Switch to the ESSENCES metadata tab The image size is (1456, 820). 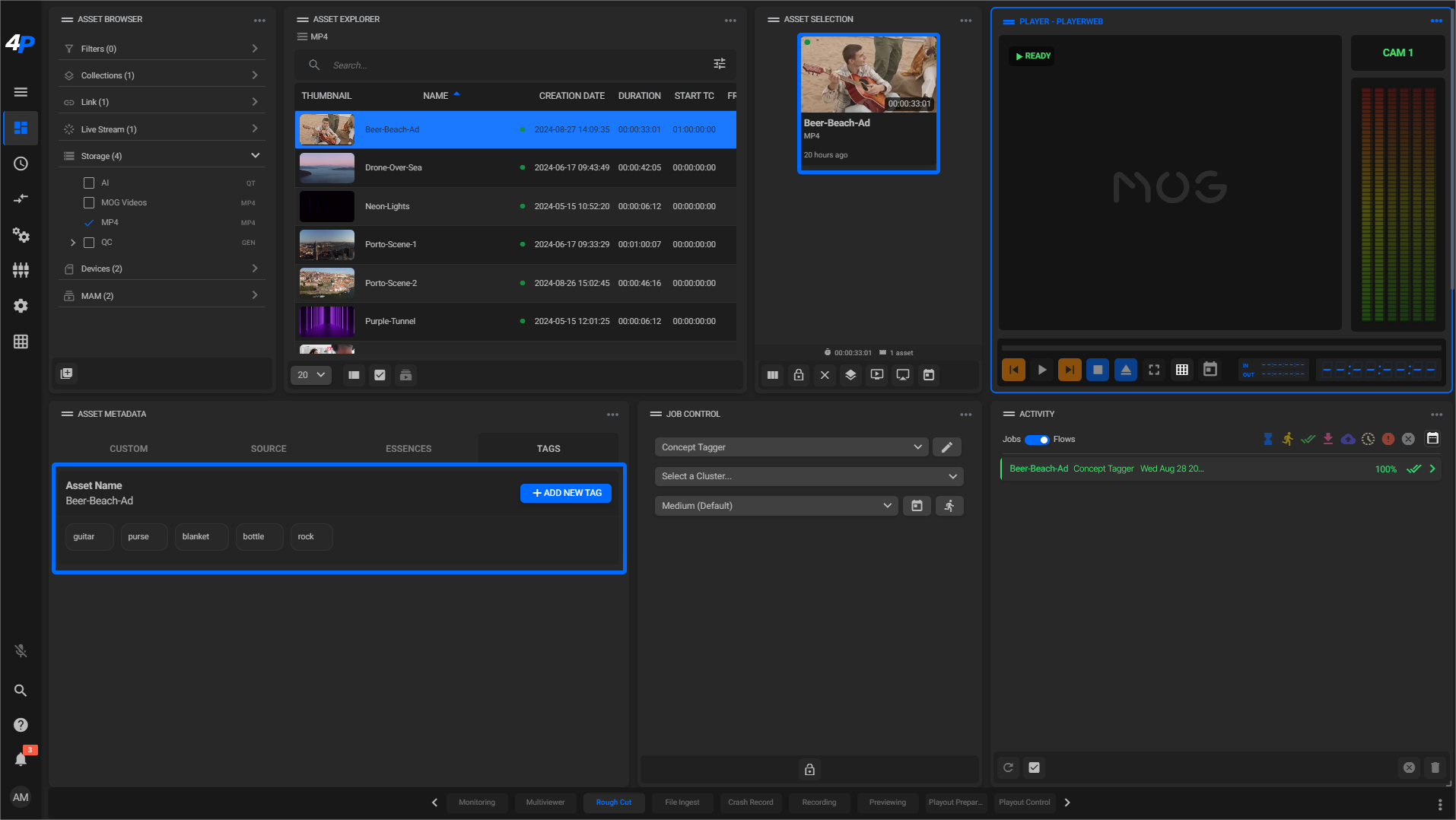[409, 449]
